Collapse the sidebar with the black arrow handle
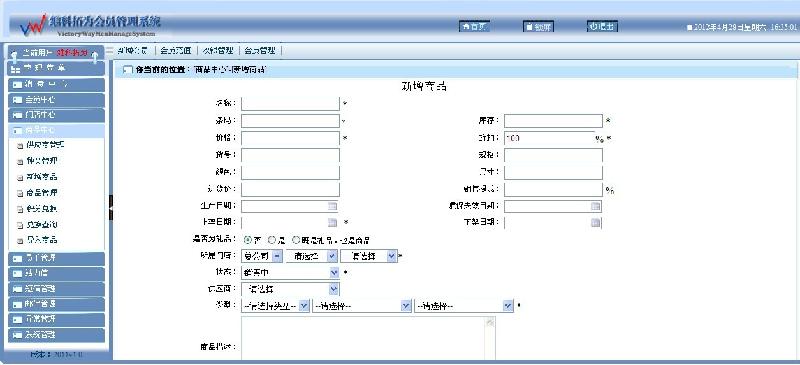Viewport: 800px width, 365px height. coord(111,208)
